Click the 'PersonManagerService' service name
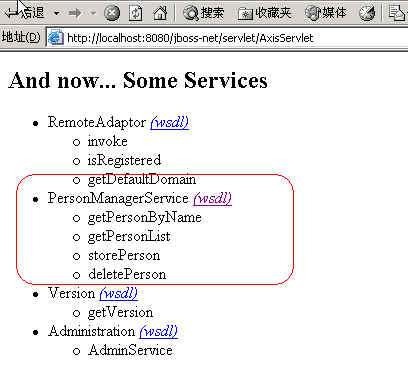The height and width of the screenshot is (381, 408). [118, 198]
